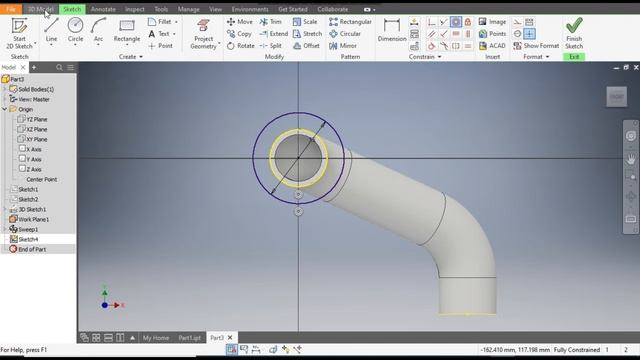The image size is (640, 360).
Task: Use the Offset command
Action: coord(306,46)
